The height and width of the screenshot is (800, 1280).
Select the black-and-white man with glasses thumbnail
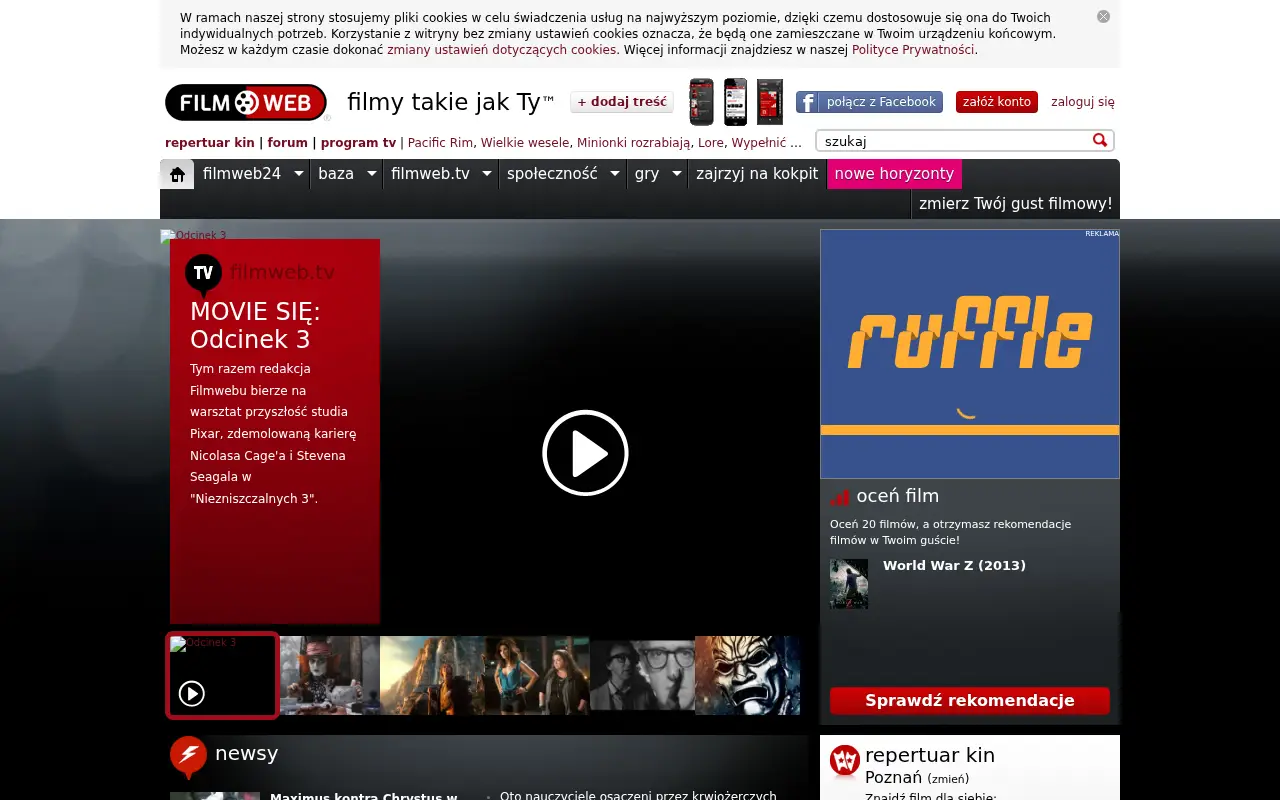(x=642, y=675)
